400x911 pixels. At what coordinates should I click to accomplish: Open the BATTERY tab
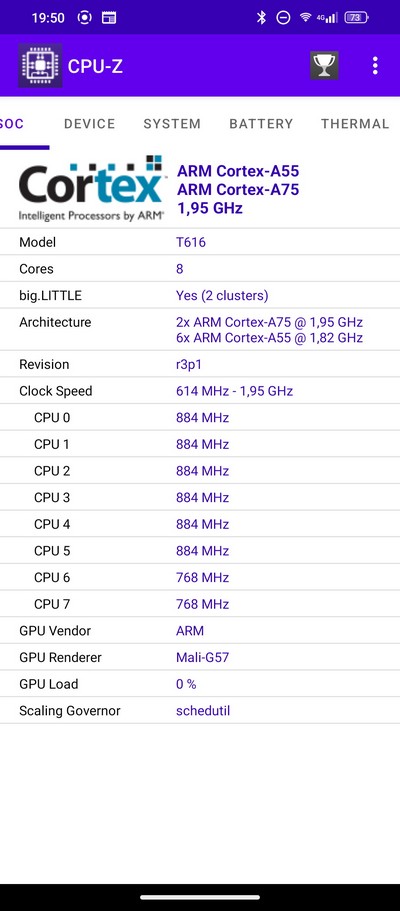(x=261, y=124)
